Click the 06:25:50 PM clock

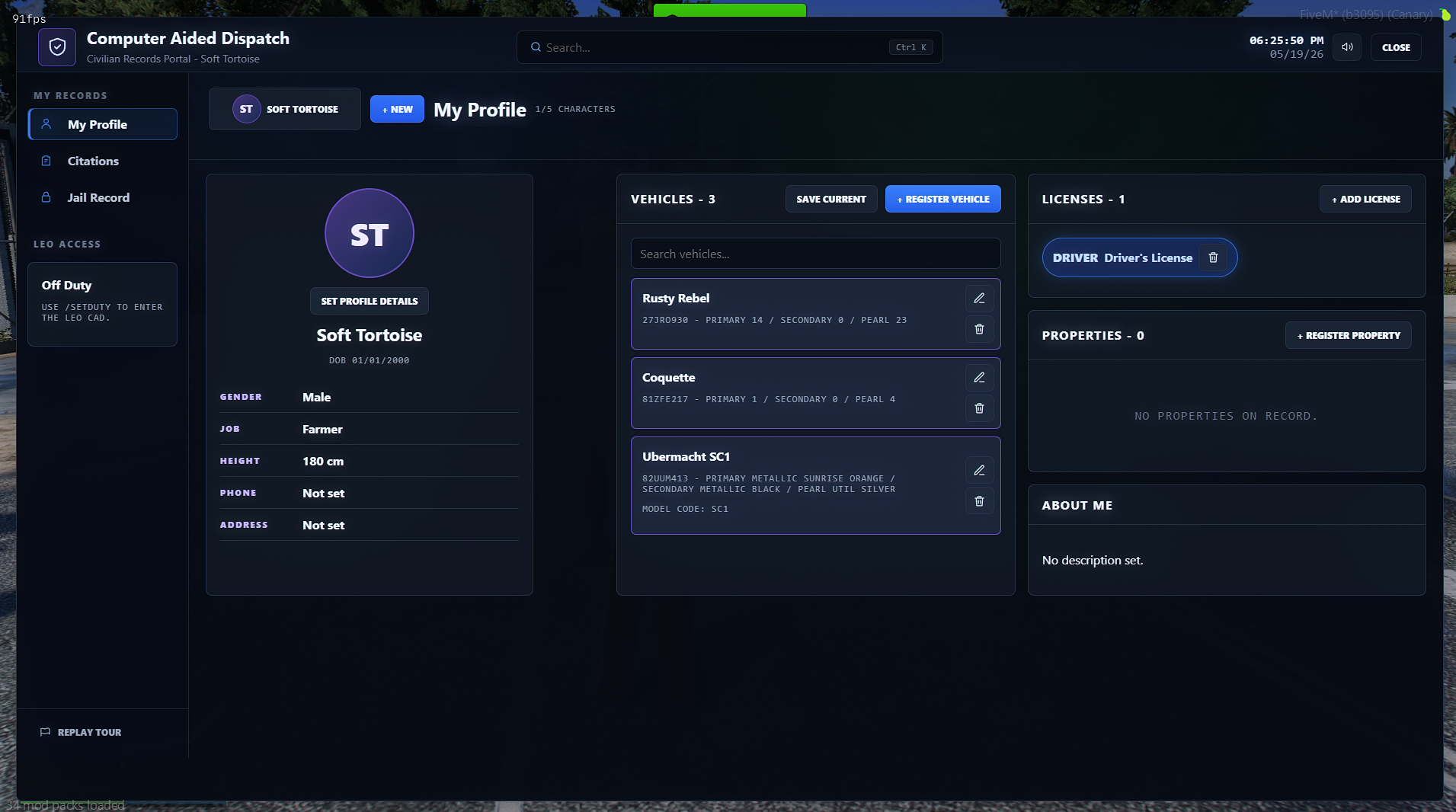(1286, 40)
